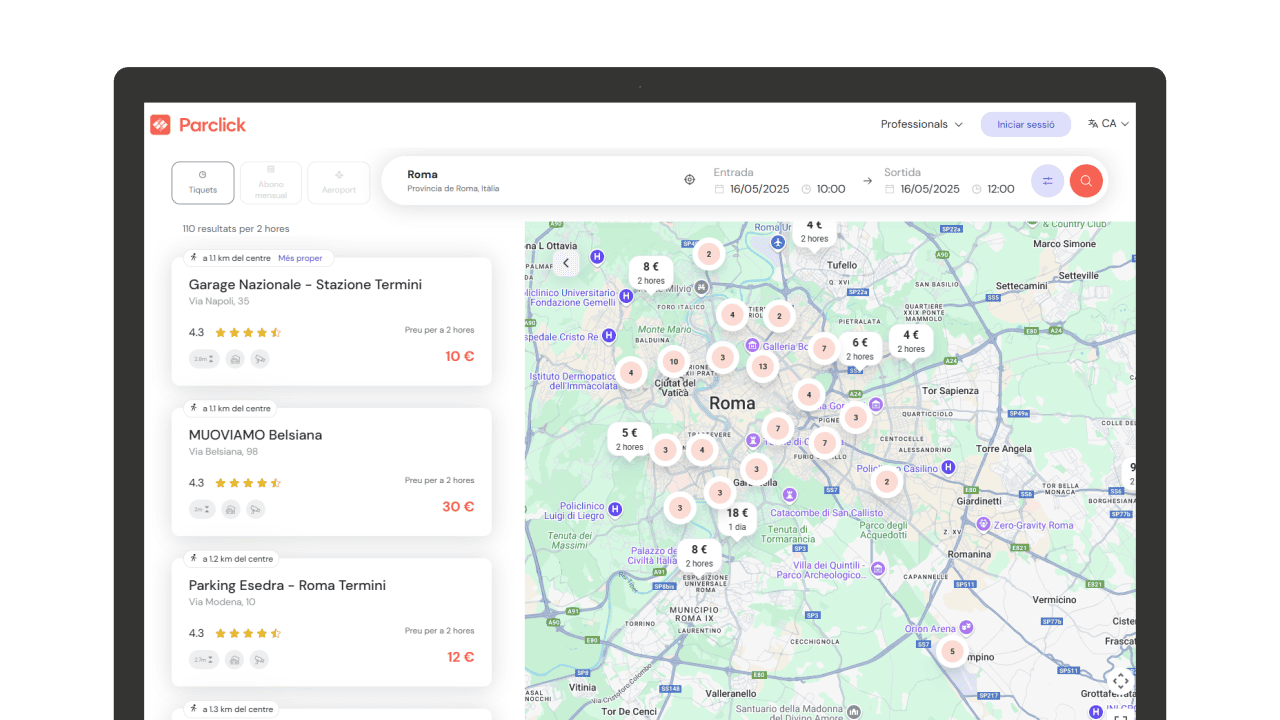The height and width of the screenshot is (720, 1280).
Task: Click the star rating of Garage Nazionale
Action: 248,333
